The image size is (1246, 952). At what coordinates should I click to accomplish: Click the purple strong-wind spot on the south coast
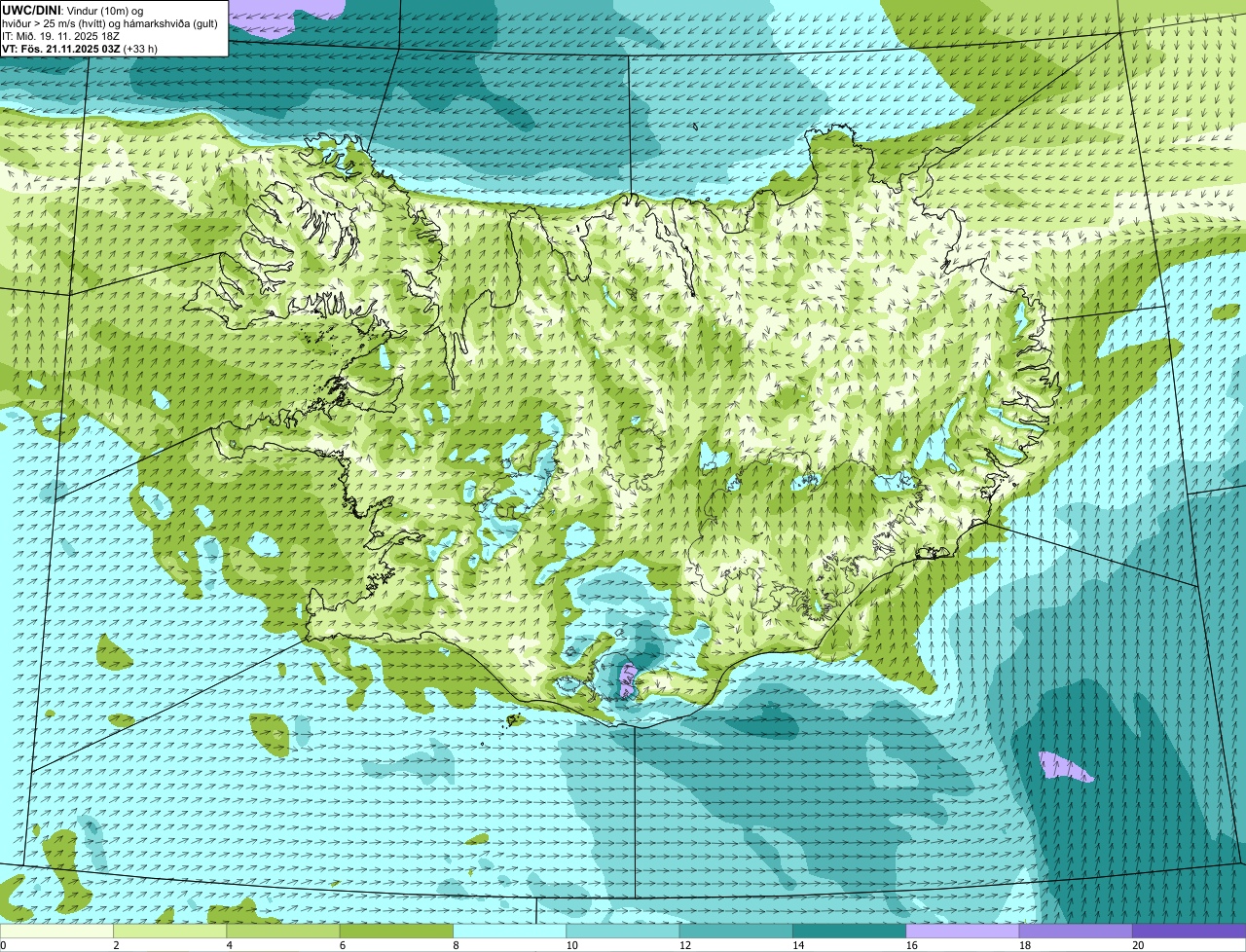pyautogui.click(x=627, y=679)
